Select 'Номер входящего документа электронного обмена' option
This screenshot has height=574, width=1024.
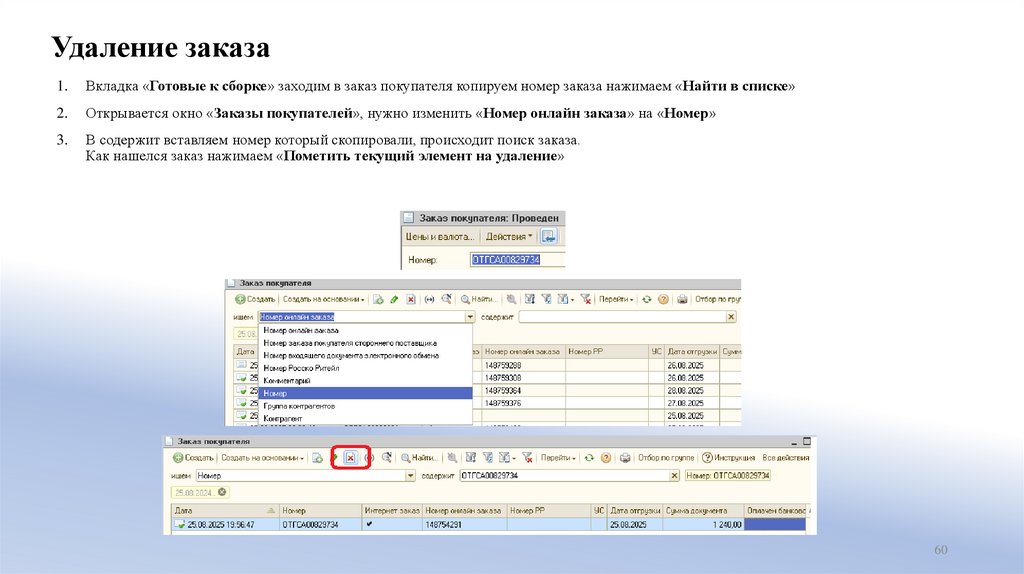(366, 355)
